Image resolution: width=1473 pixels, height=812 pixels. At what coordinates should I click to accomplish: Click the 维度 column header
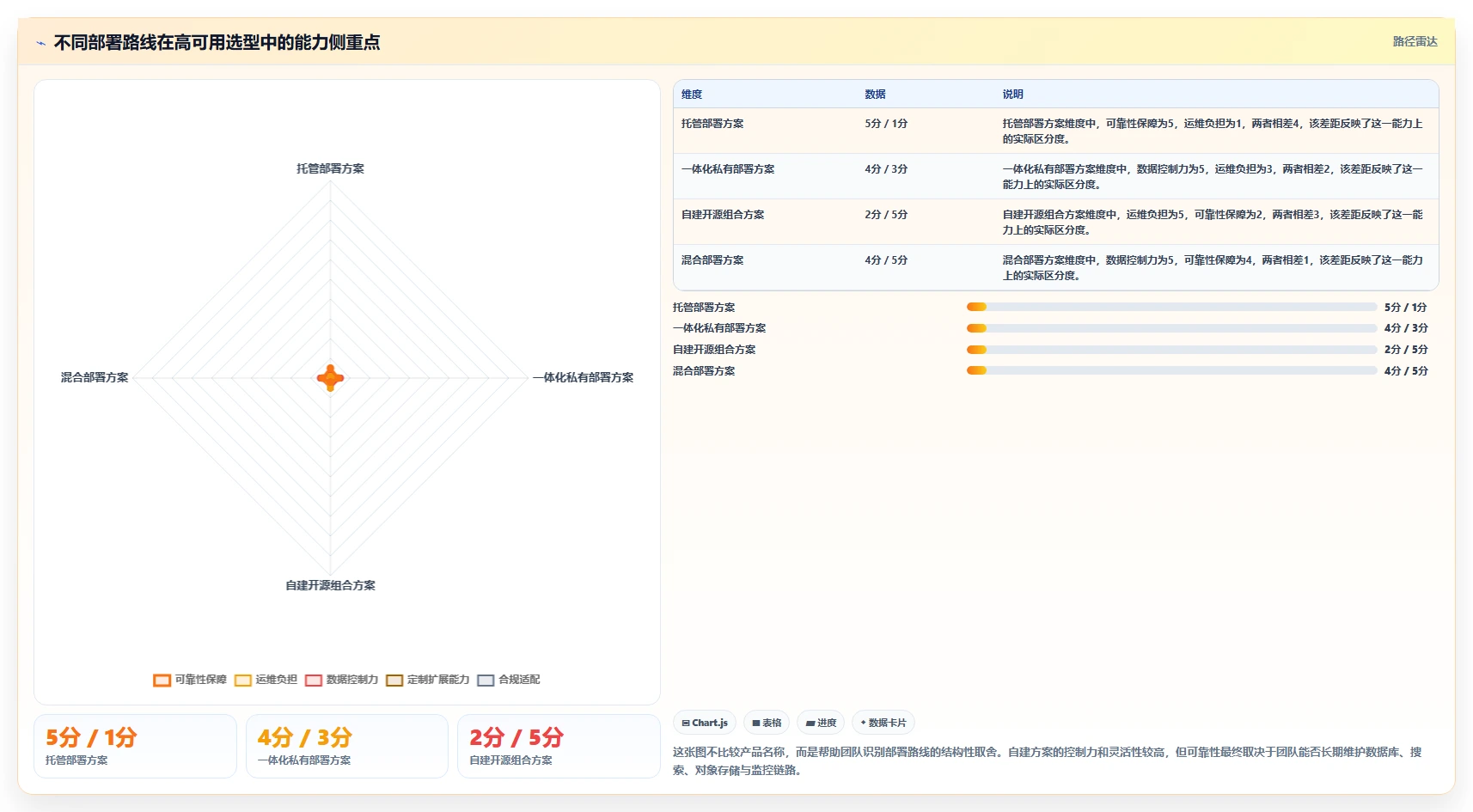pyautogui.click(x=692, y=95)
